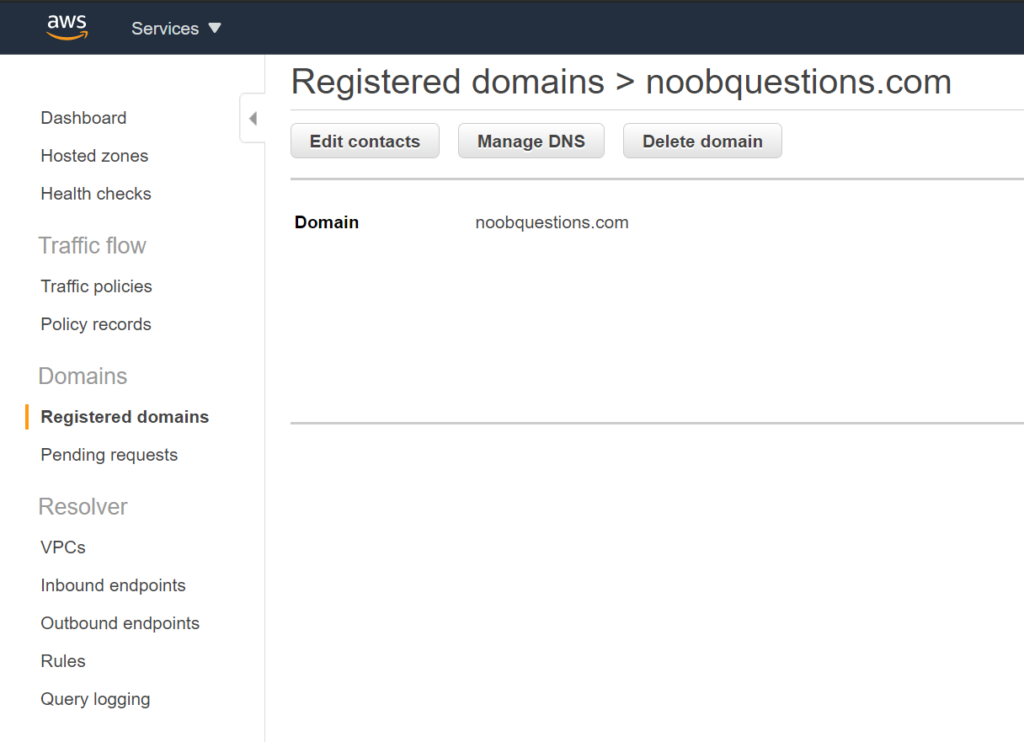This screenshot has height=742, width=1024.
Task: Click the Delete domain button
Action: (703, 141)
